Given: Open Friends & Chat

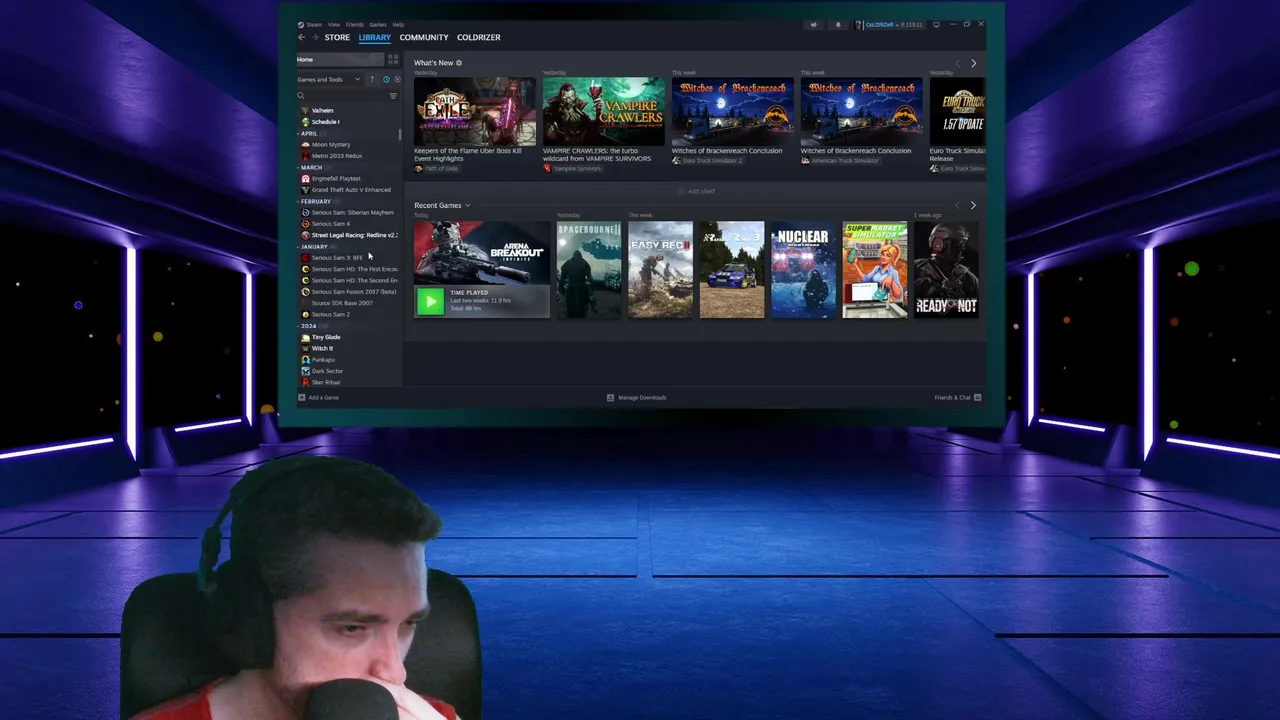Looking at the screenshot, I should pos(958,398).
